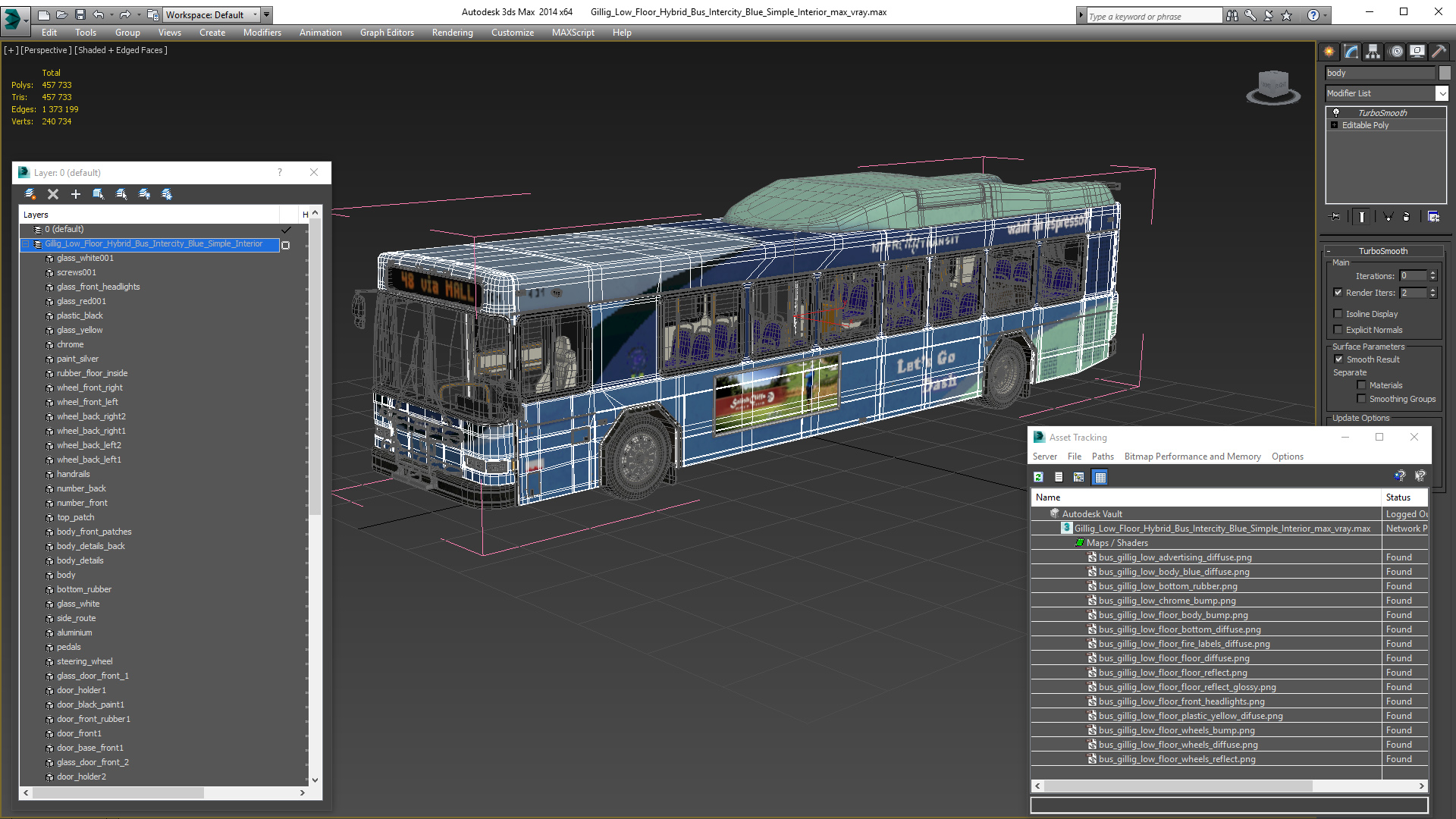The image size is (1456, 819).
Task: Click the ViewCube in the viewport
Action: coord(1273,86)
